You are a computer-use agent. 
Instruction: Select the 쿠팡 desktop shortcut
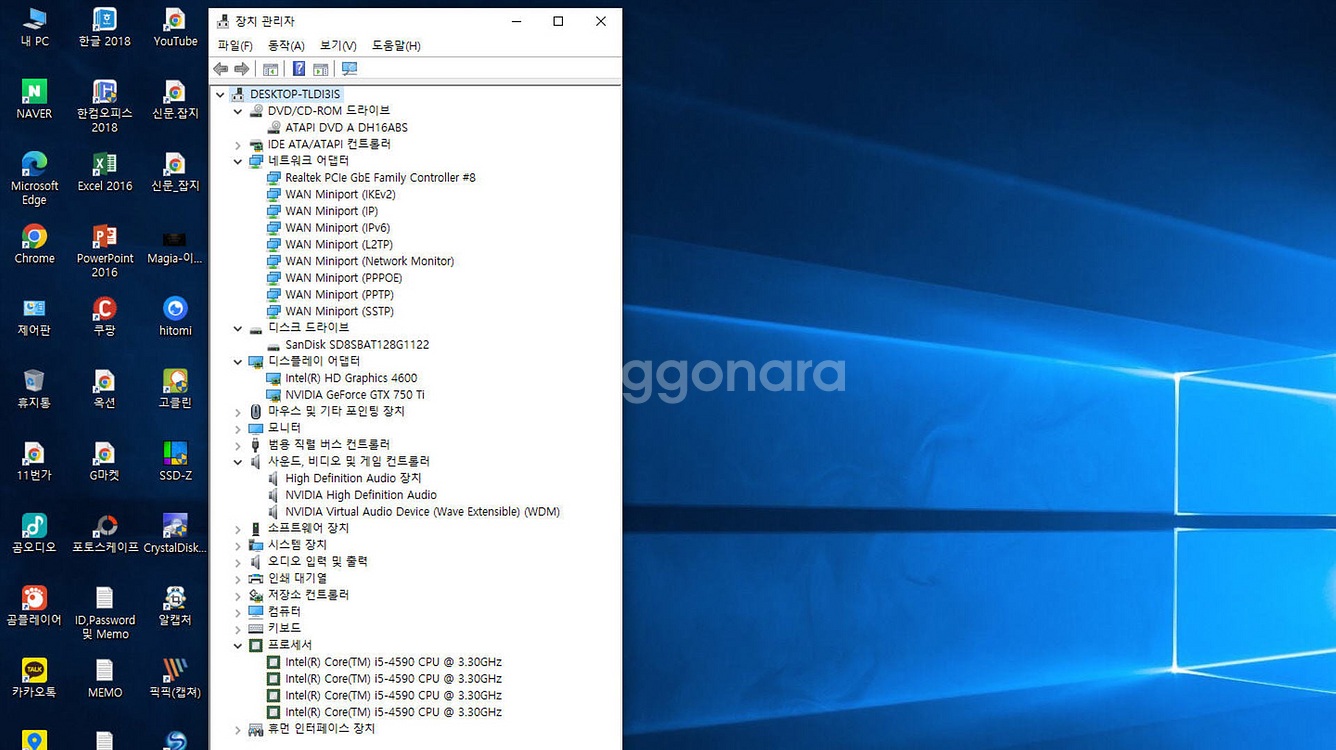(x=104, y=315)
